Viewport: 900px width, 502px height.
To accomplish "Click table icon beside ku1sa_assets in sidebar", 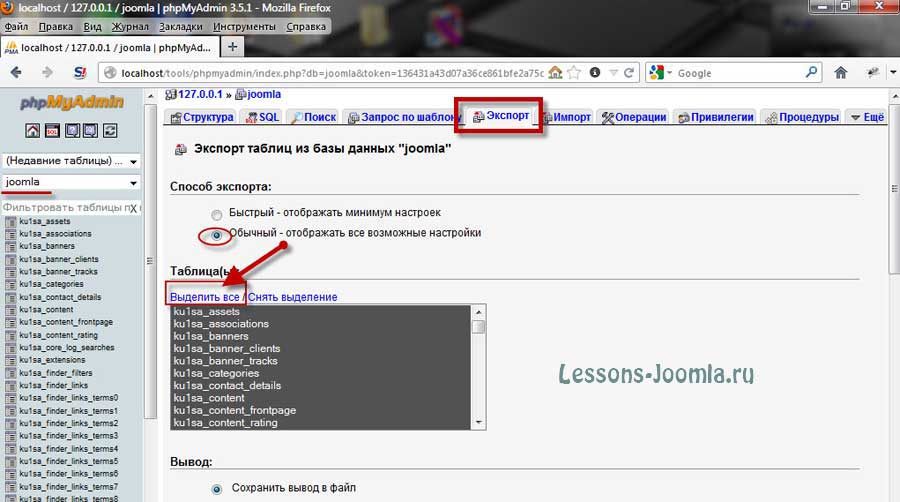I will pos(10,221).
